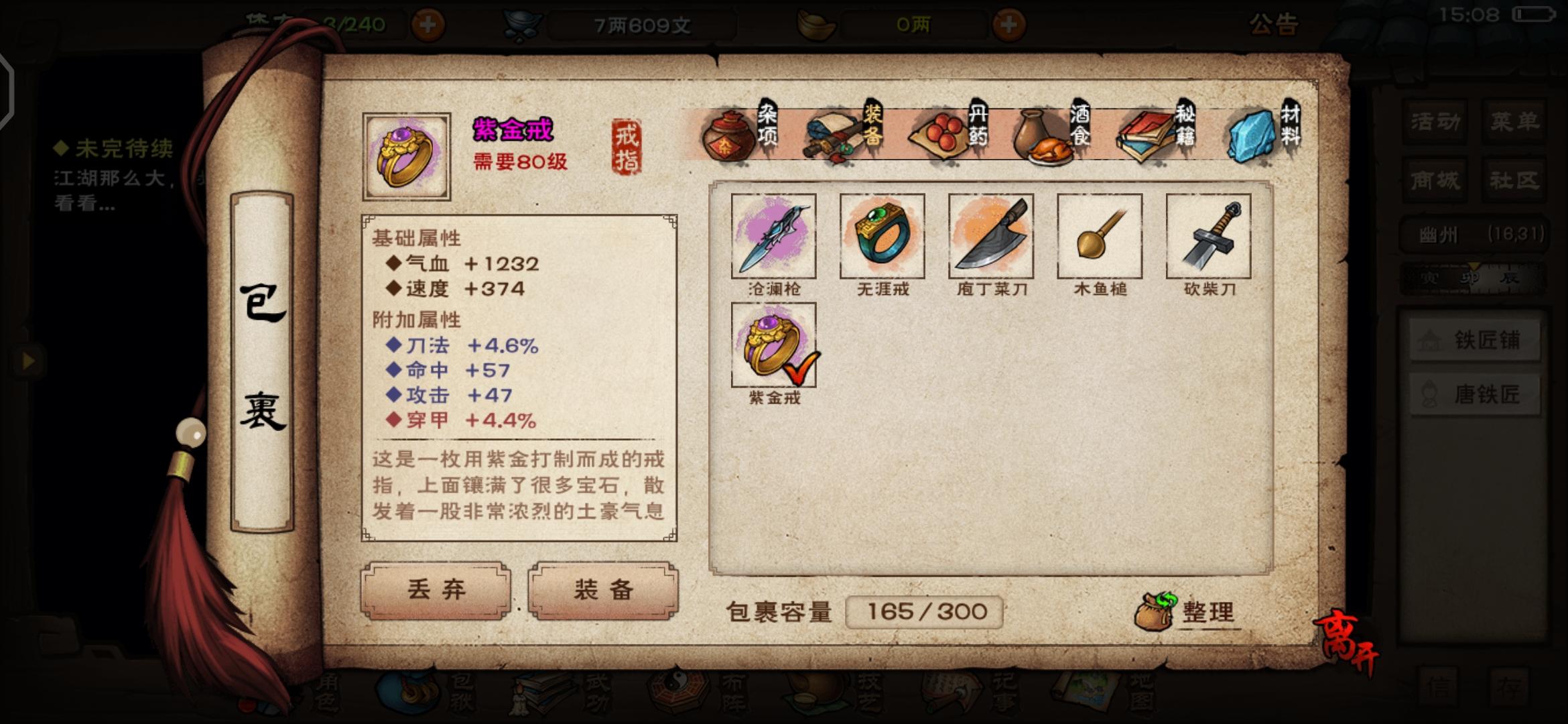Click the 丢弃 discard button

pyautogui.click(x=436, y=590)
